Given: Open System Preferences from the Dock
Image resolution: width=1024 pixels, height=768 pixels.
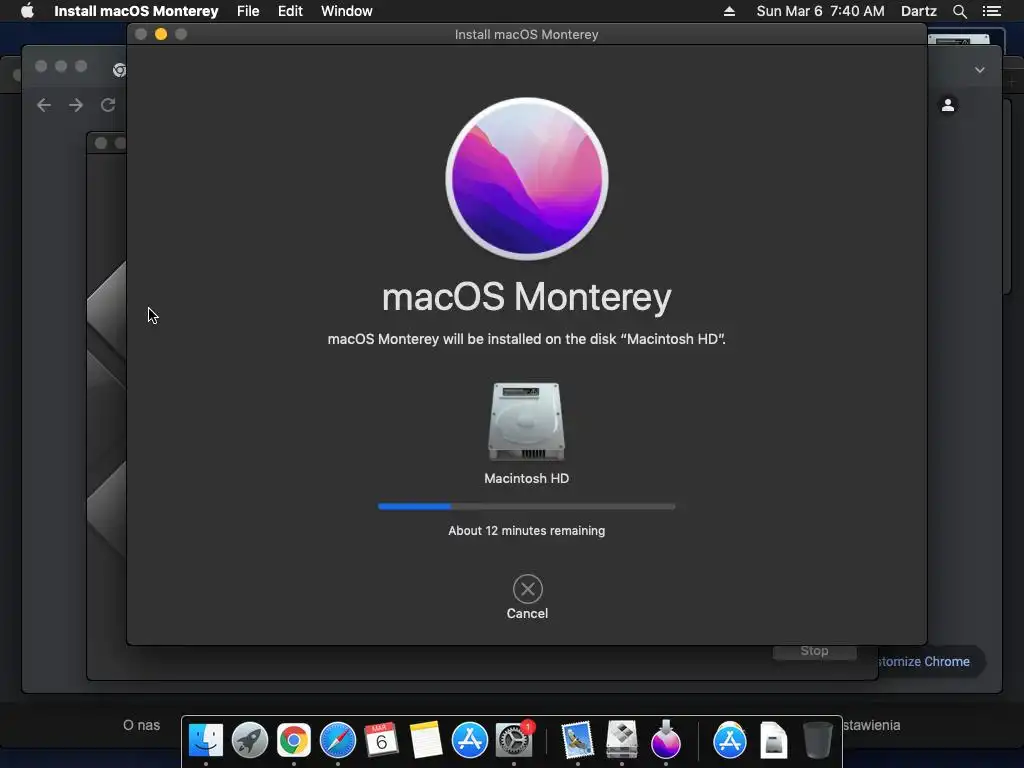Looking at the screenshot, I should pos(514,740).
